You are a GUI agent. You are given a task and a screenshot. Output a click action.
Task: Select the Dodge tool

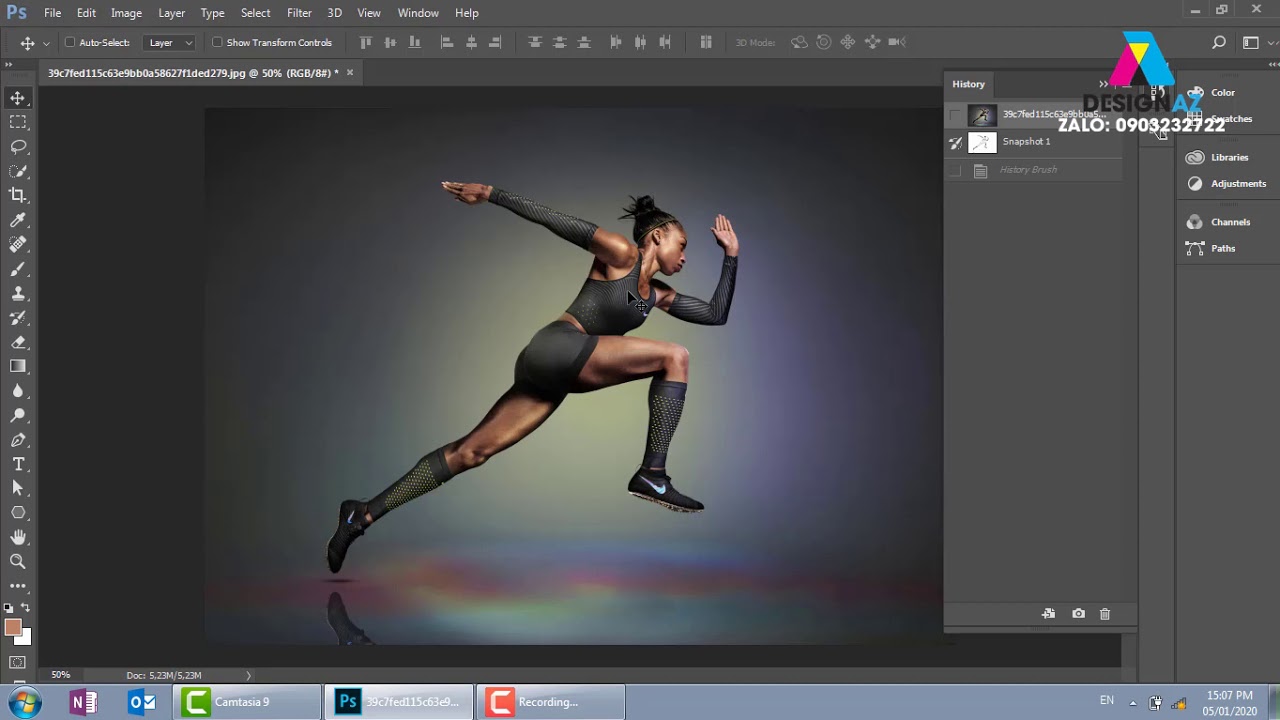coord(18,415)
